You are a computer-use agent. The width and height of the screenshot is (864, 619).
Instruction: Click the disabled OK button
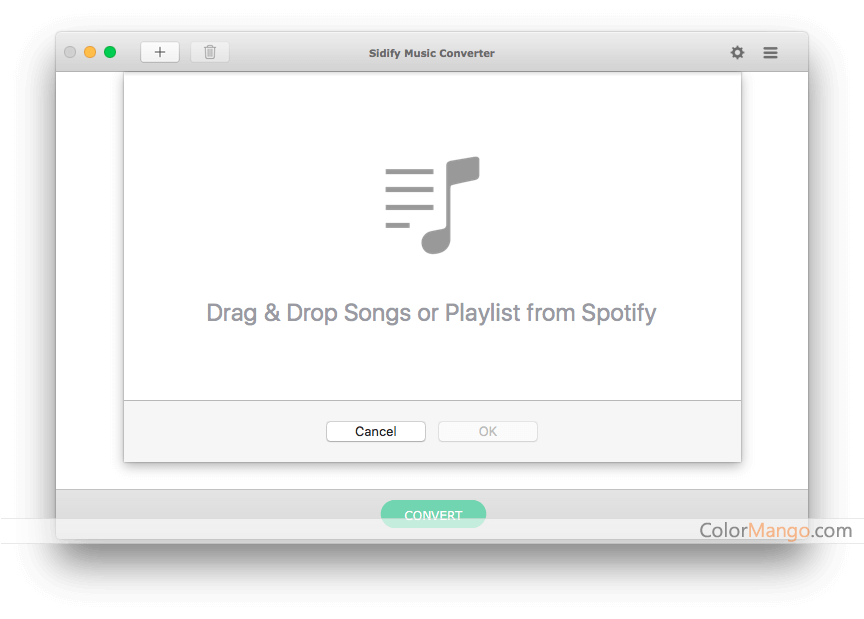click(x=488, y=432)
